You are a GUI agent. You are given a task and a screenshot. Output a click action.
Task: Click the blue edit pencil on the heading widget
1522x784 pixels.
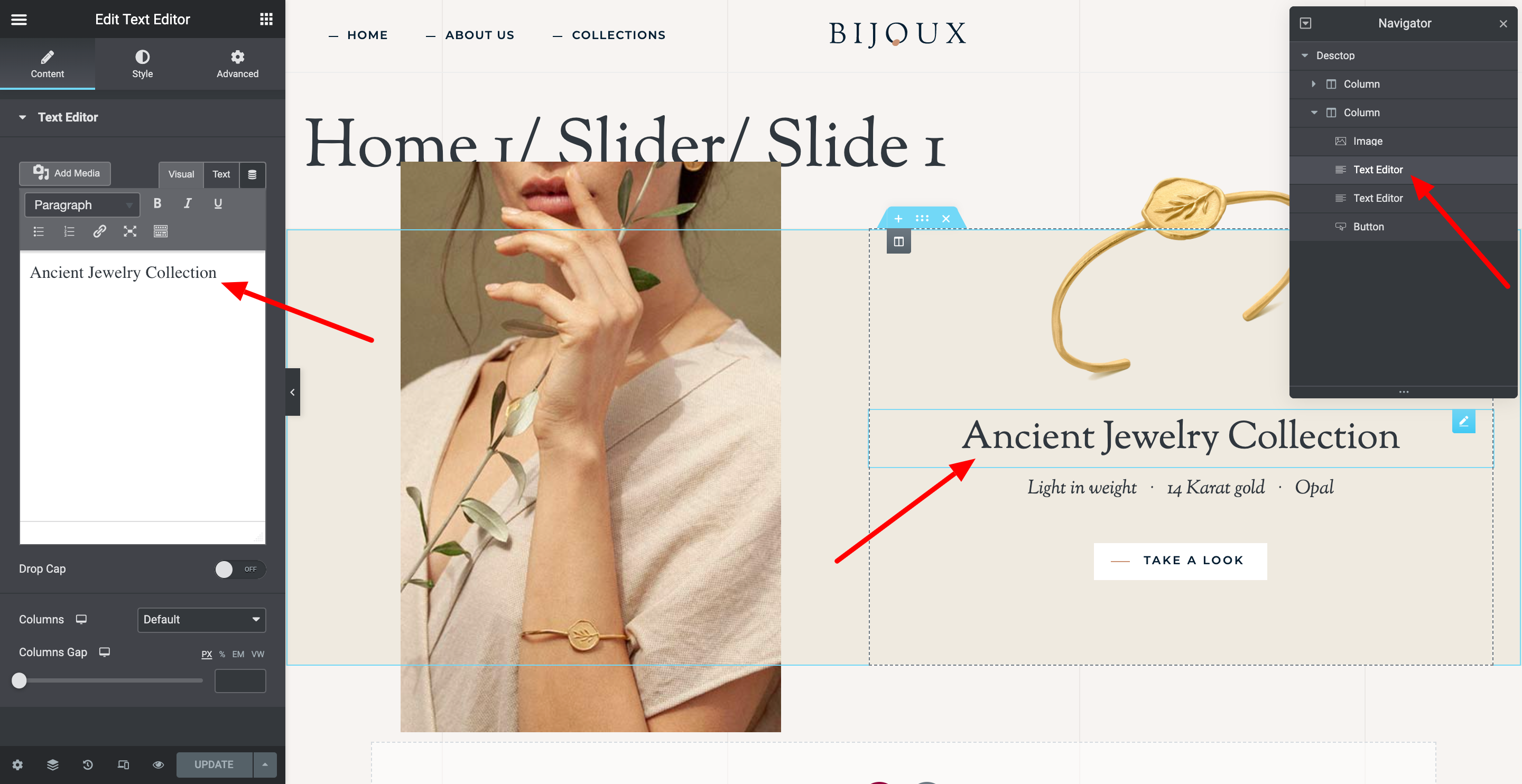[x=1463, y=421]
